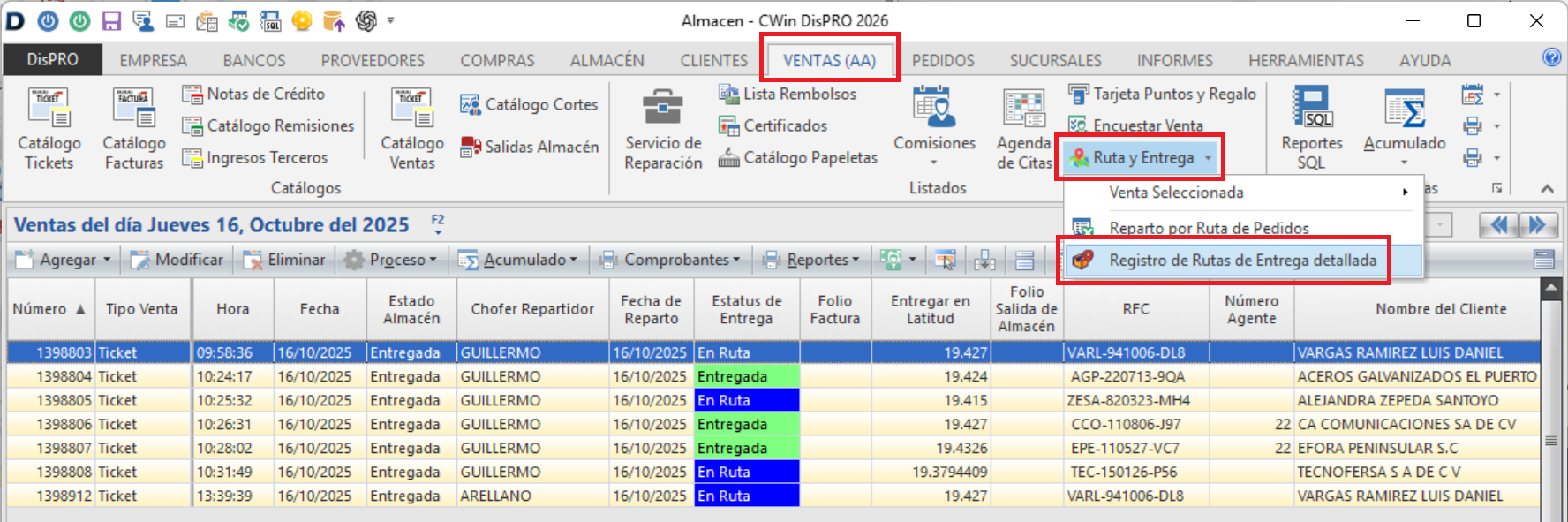Click the blue help question mark icon

(1551, 57)
